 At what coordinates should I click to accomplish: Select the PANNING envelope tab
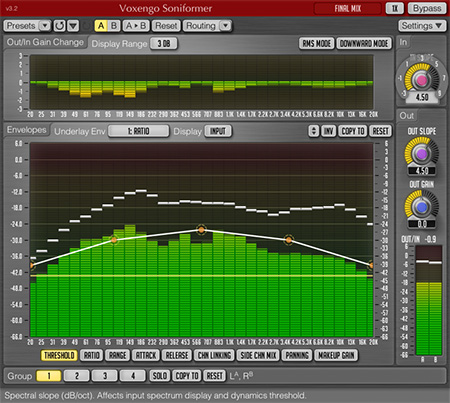click(297, 355)
